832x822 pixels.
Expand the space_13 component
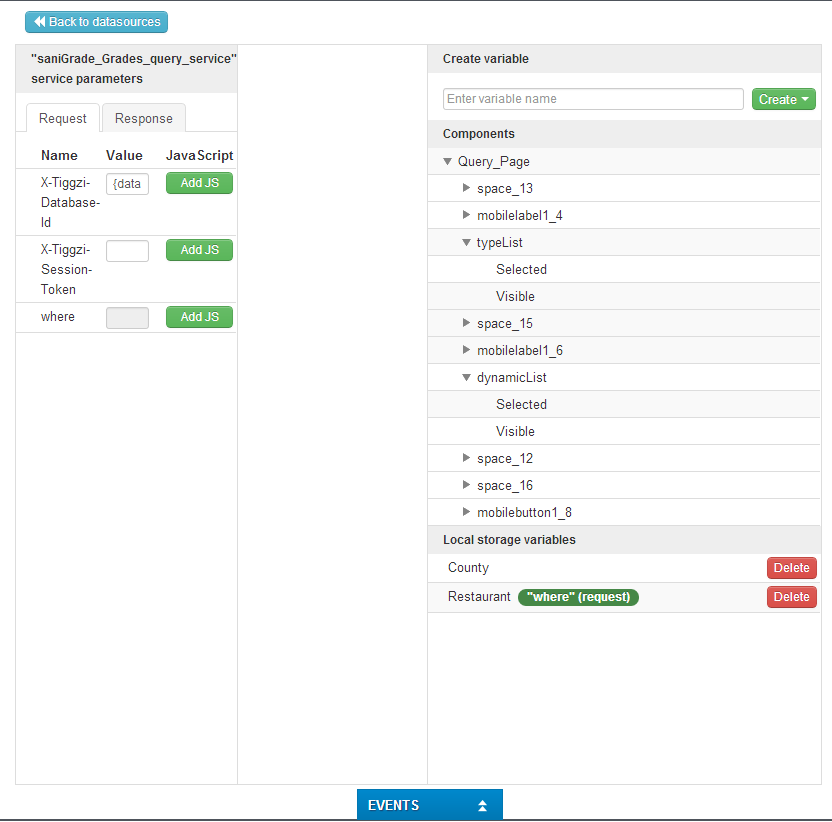click(466, 188)
